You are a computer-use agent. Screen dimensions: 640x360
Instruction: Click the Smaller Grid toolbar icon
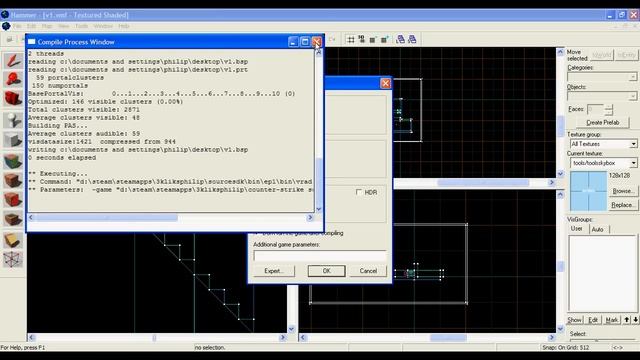tap(373, 40)
